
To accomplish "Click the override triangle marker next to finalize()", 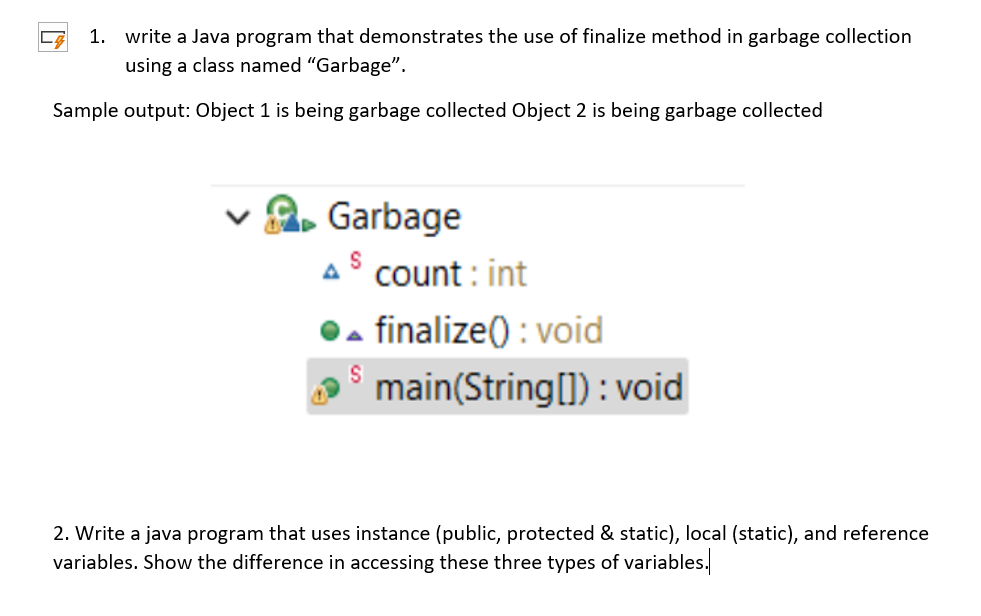I will point(355,336).
